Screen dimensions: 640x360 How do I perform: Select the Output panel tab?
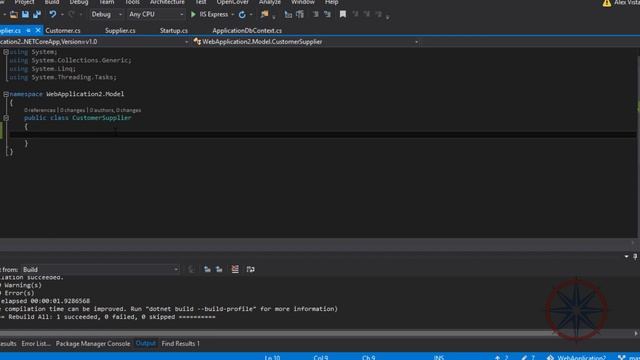(x=145, y=344)
